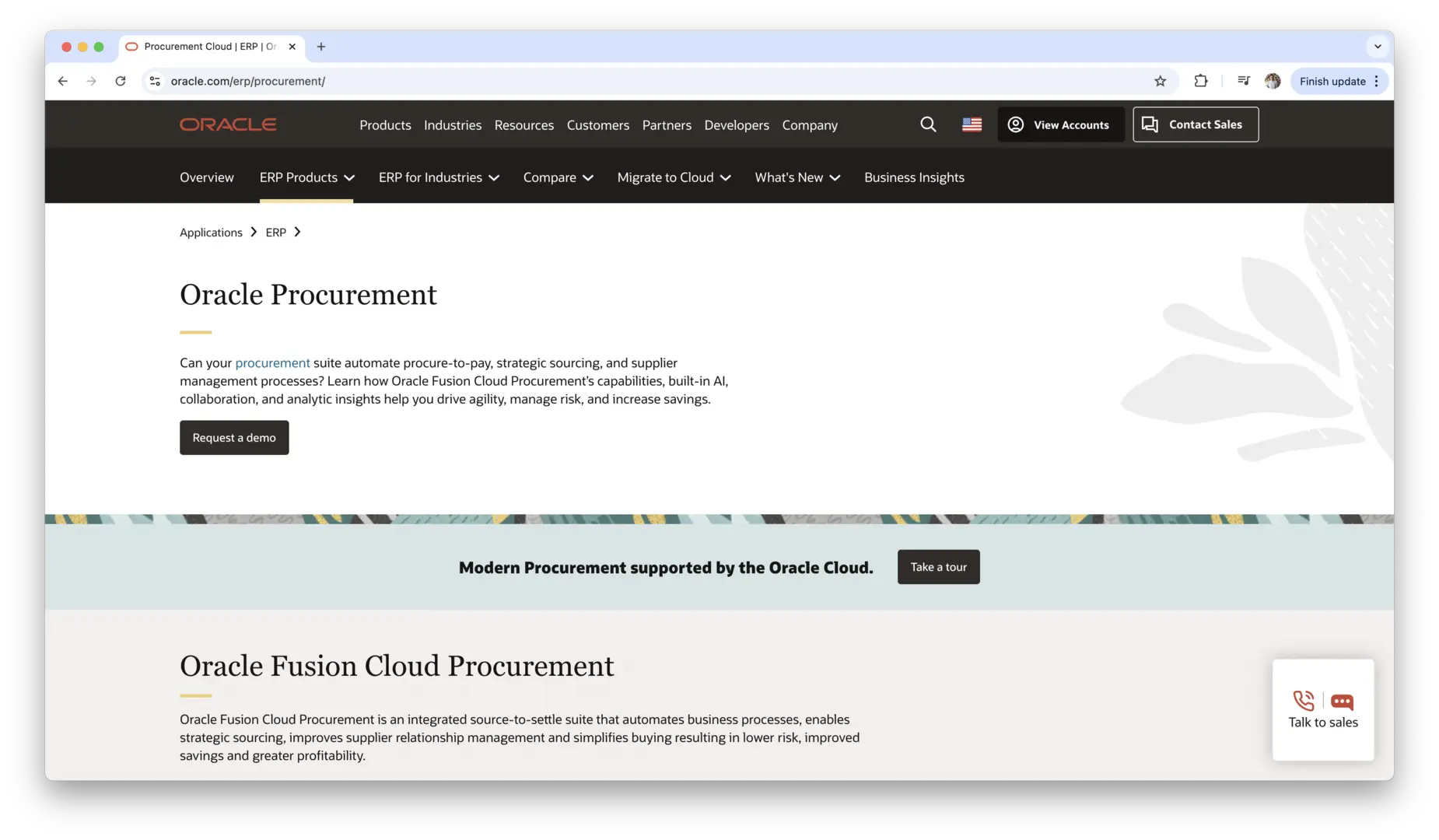Click the Modern Procurement banner text
The image size is (1439, 840).
(666, 568)
